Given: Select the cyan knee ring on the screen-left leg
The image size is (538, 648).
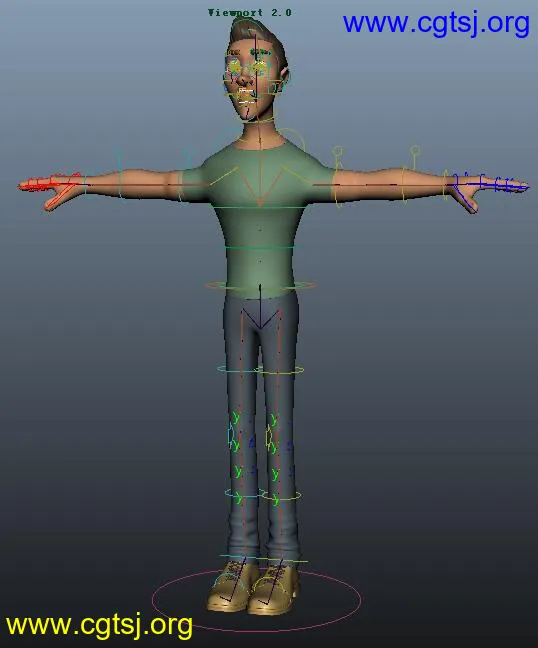Looking at the screenshot, I should (236, 368).
